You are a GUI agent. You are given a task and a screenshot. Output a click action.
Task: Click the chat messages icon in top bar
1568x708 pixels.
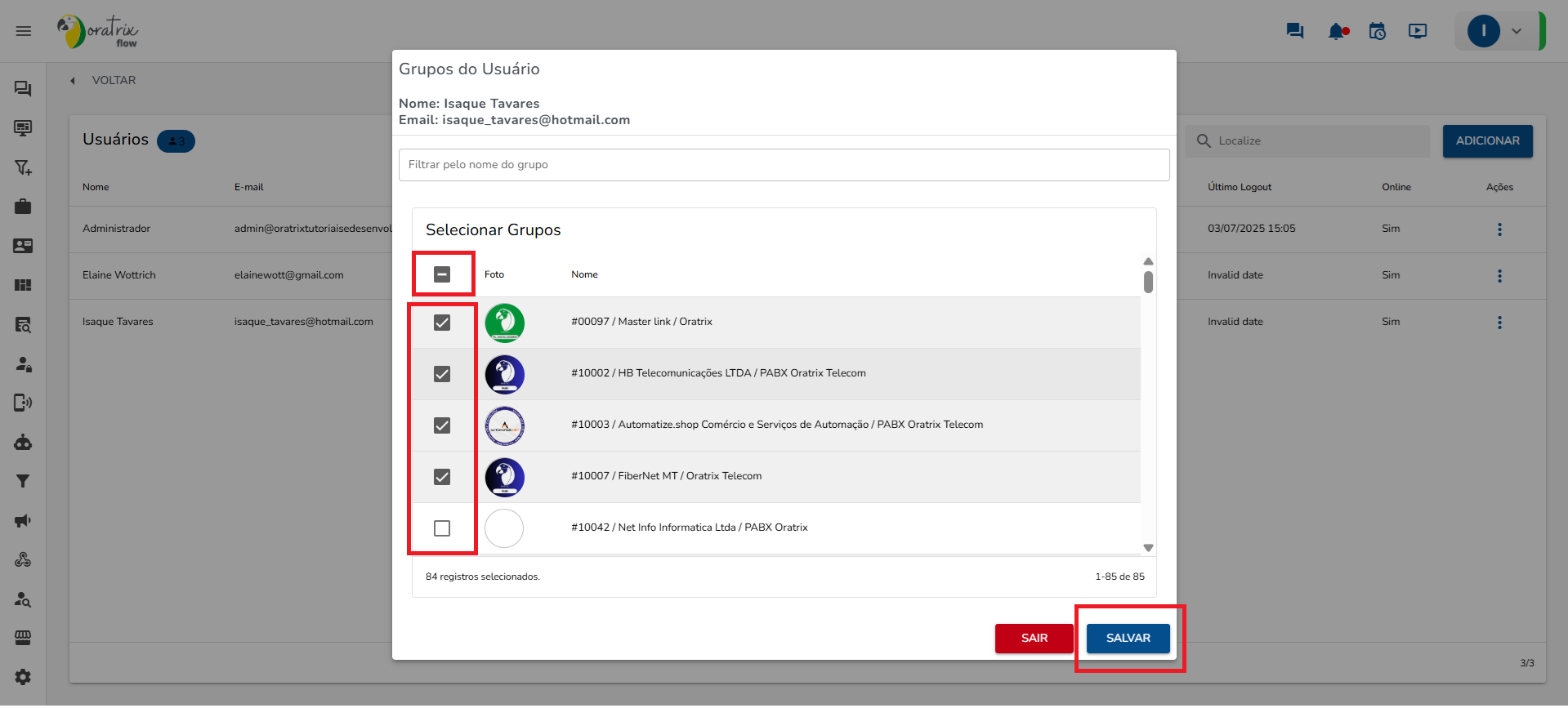pyautogui.click(x=1294, y=31)
